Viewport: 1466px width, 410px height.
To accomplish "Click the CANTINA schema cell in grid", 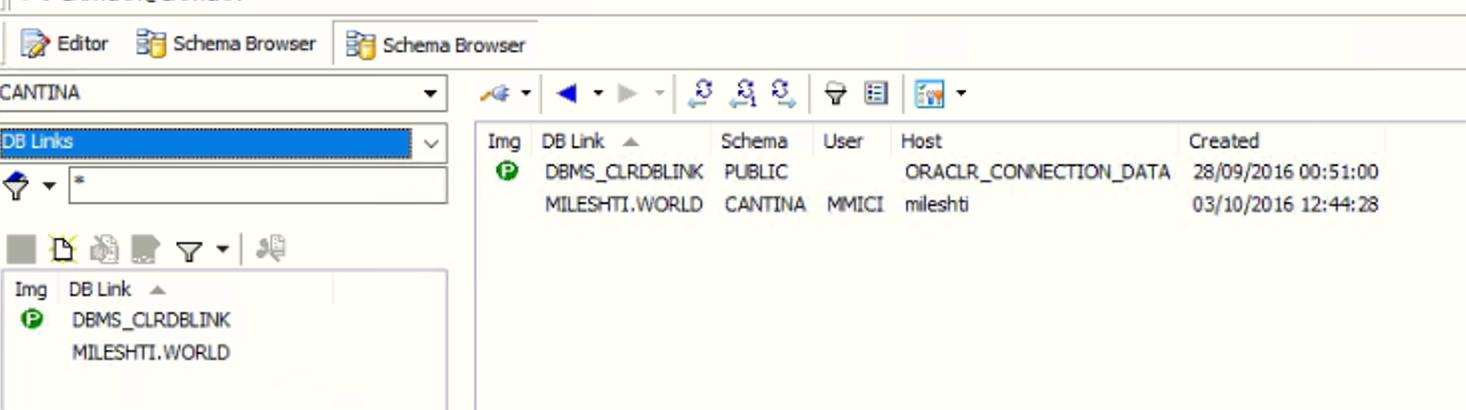I will click(765, 204).
